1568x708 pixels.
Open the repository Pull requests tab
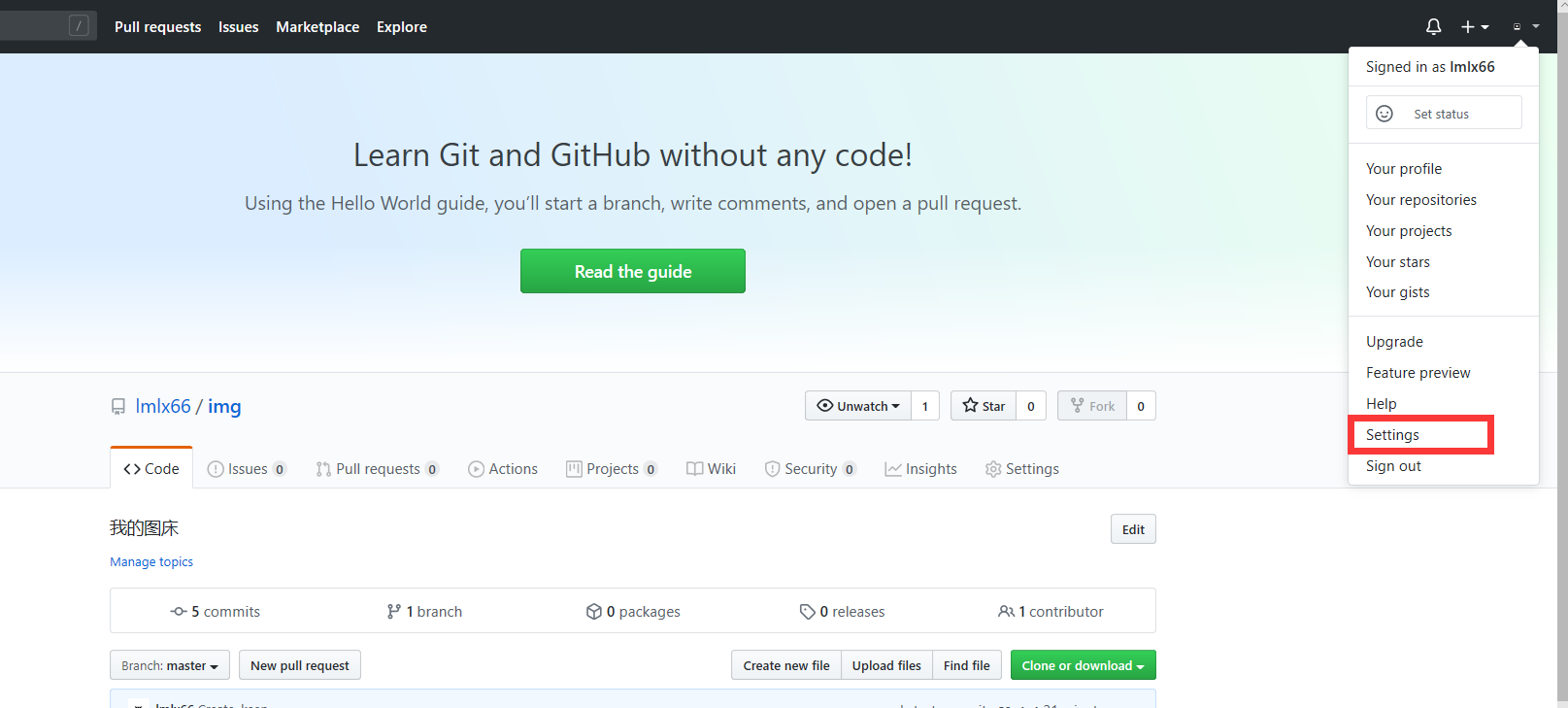377,469
